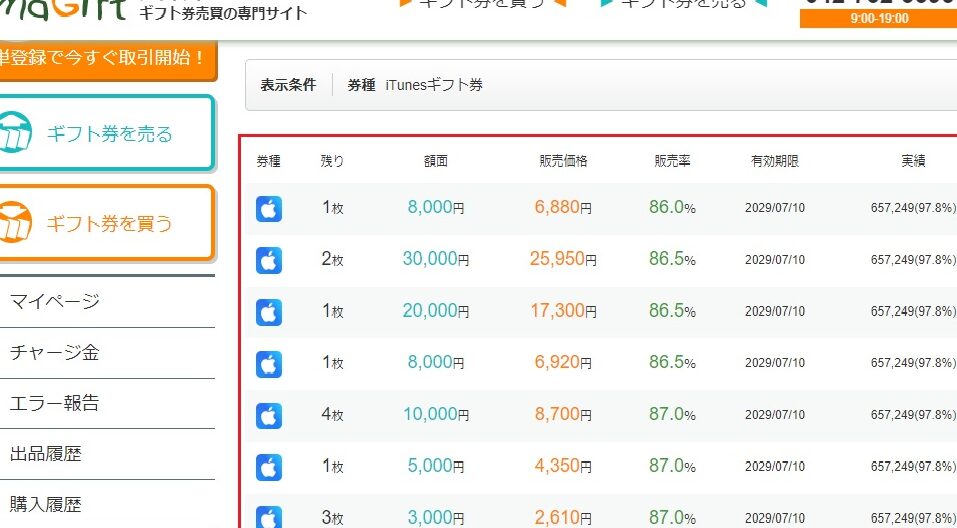Click the ticket icon on the ギフト券を買う button
957x528 pixels.
pos(16,223)
